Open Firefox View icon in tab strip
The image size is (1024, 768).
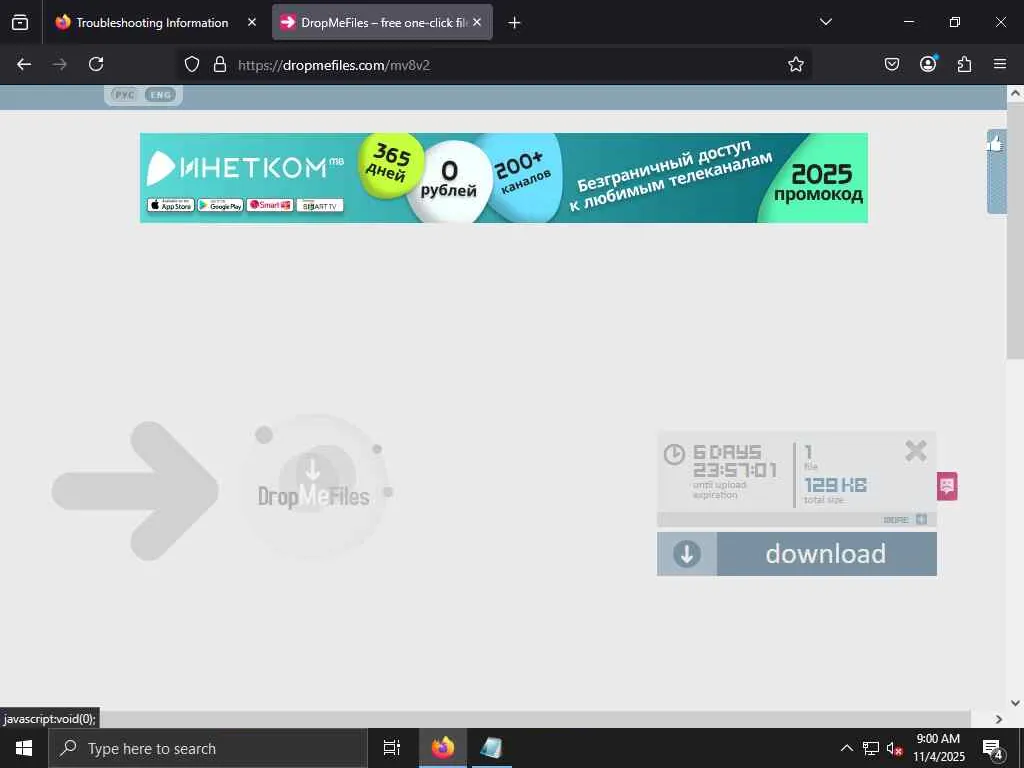20,22
